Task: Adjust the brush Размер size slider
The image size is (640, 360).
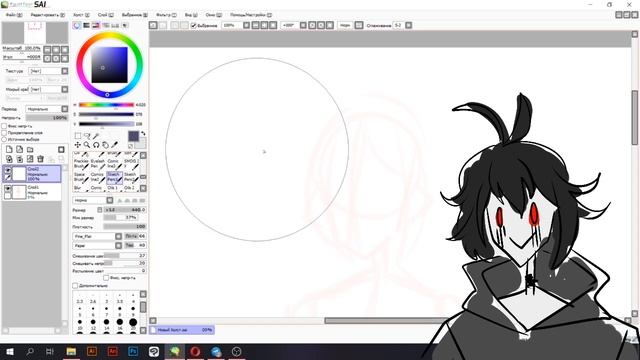Action: [x=124, y=210]
